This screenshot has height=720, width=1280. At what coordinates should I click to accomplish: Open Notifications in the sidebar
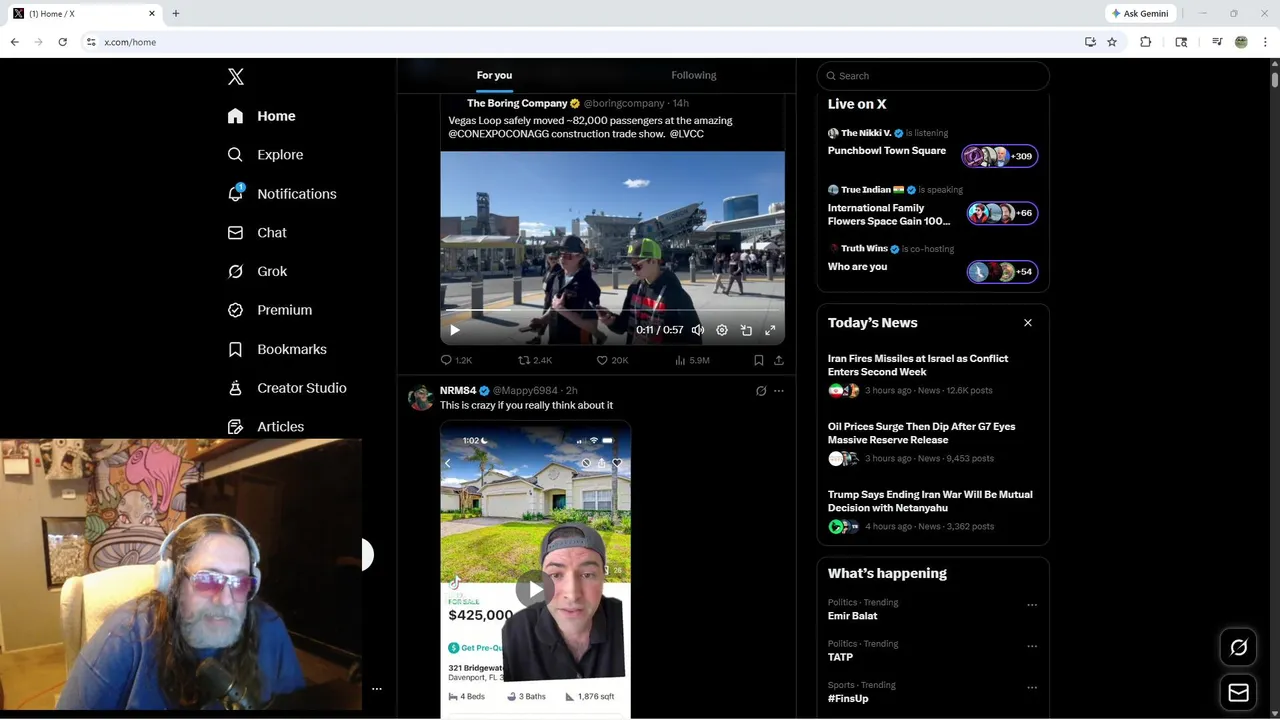[281, 194]
